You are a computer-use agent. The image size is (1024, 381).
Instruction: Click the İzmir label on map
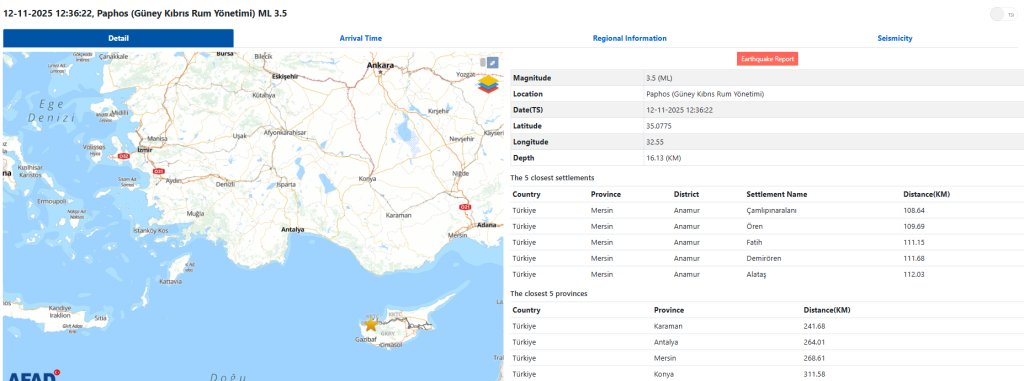click(144, 150)
